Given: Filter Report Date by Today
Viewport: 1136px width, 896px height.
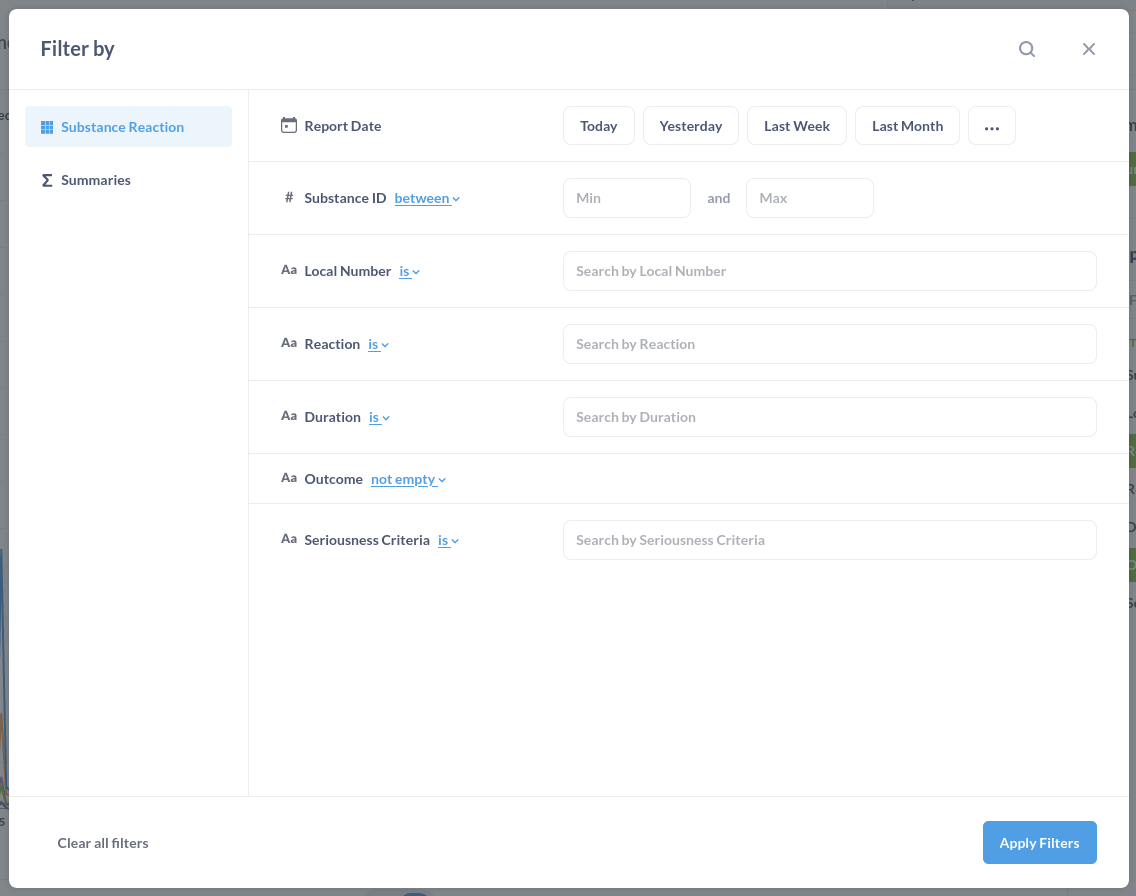Looking at the screenshot, I should click(598, 126).
